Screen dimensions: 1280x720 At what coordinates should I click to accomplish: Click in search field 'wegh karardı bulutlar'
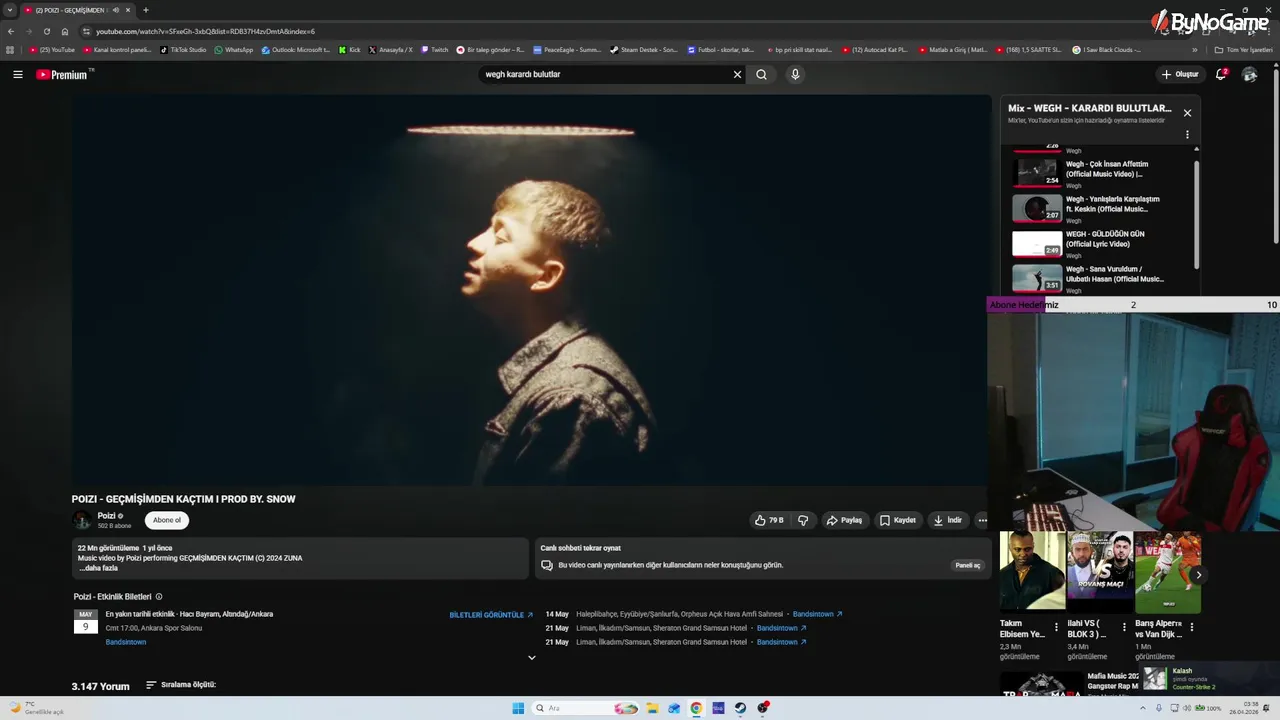click(604, 74)
